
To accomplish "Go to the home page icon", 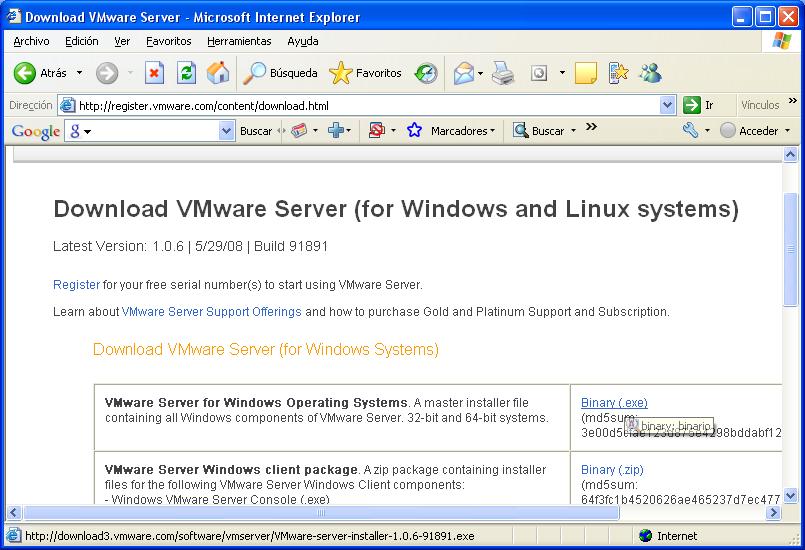I will (x=217, y=73).
